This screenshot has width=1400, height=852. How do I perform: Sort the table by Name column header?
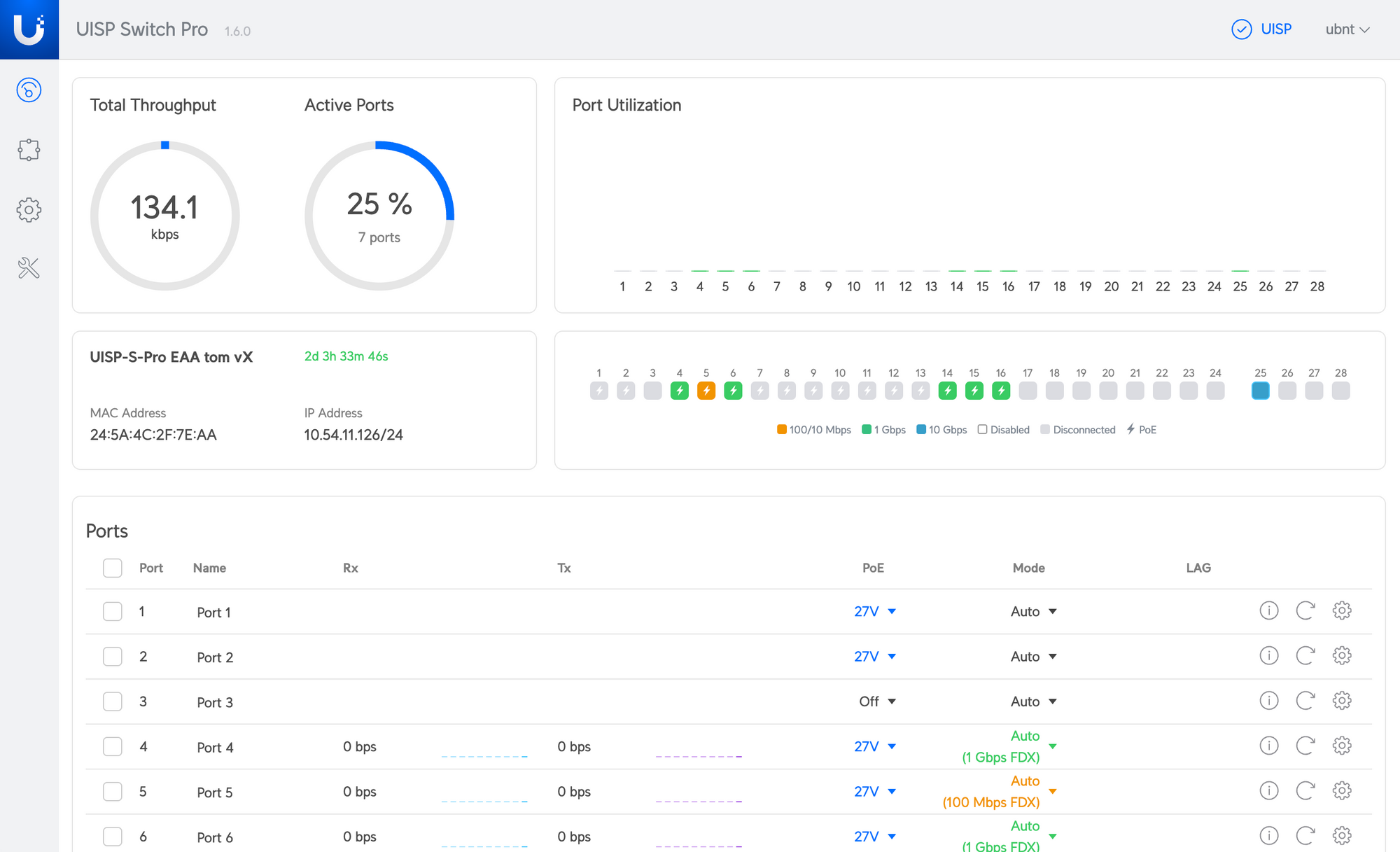(209, 568)
